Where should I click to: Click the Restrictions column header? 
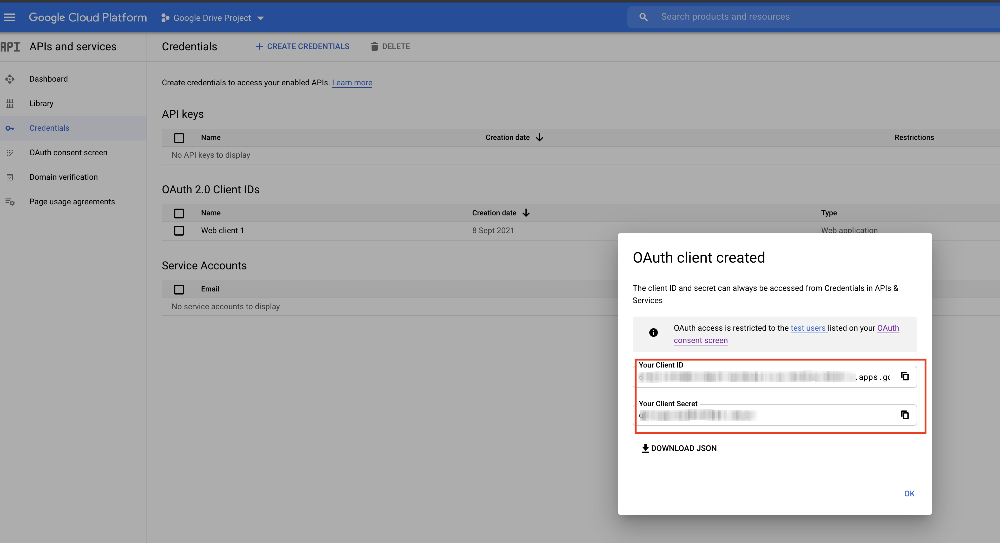pyautogui.click(x=914, y=137)
